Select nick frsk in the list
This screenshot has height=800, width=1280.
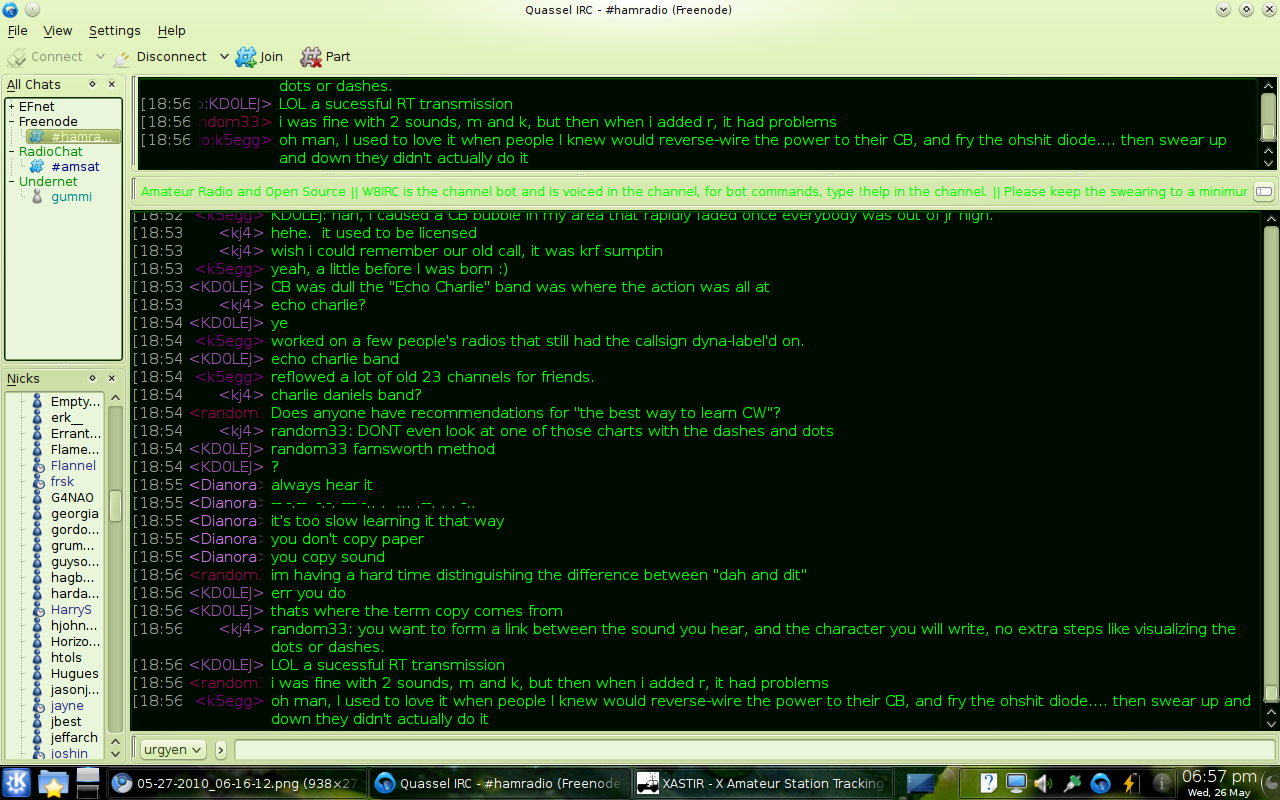(62, 482)
